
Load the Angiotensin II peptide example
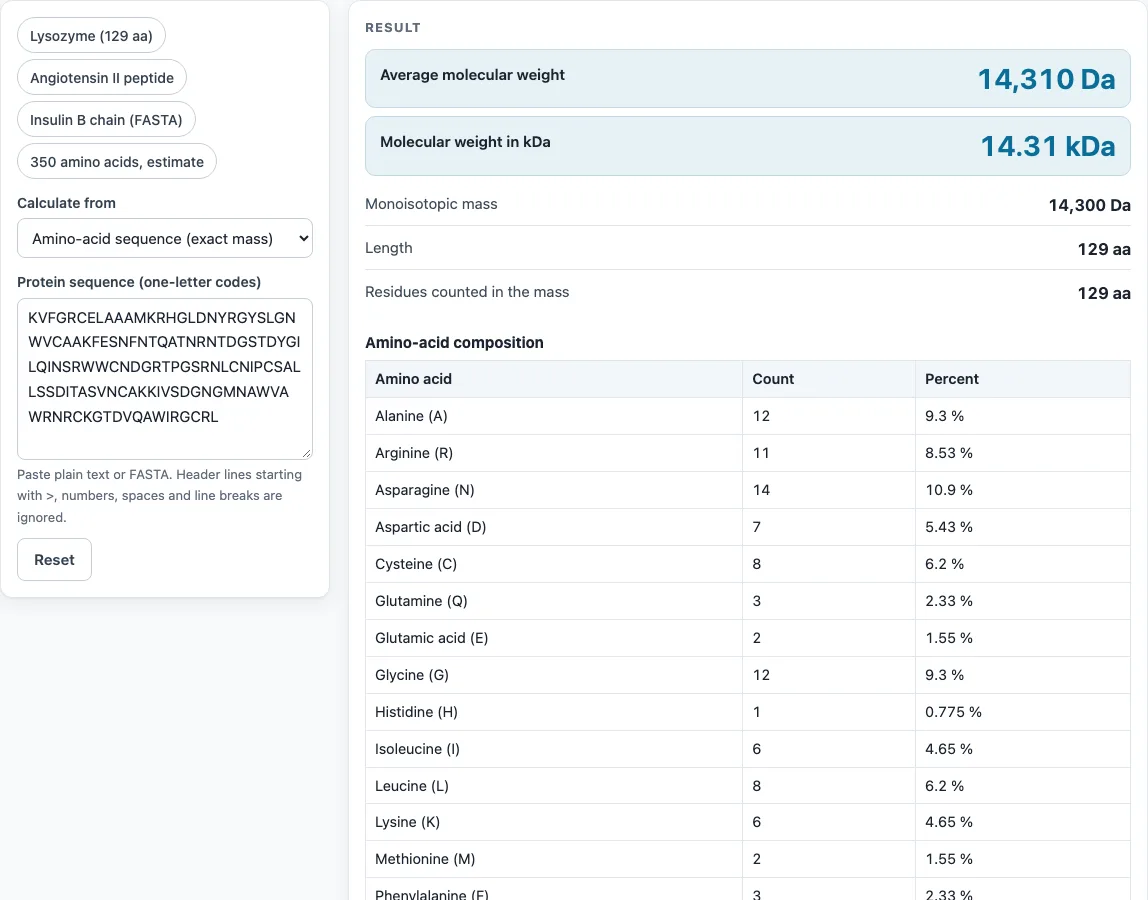click(x=102, y=78)
